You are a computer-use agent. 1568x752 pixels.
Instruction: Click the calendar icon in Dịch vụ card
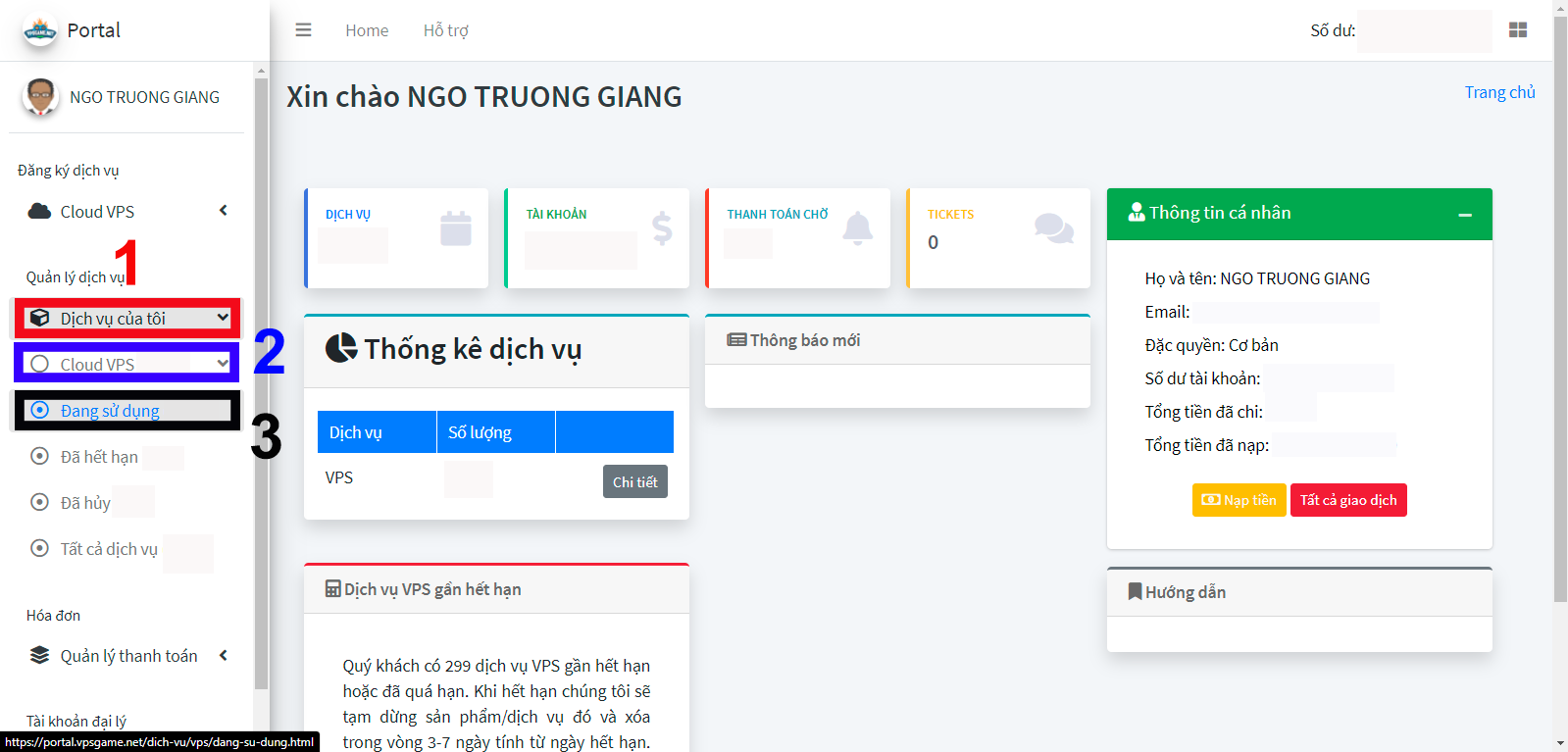[455, 228]
